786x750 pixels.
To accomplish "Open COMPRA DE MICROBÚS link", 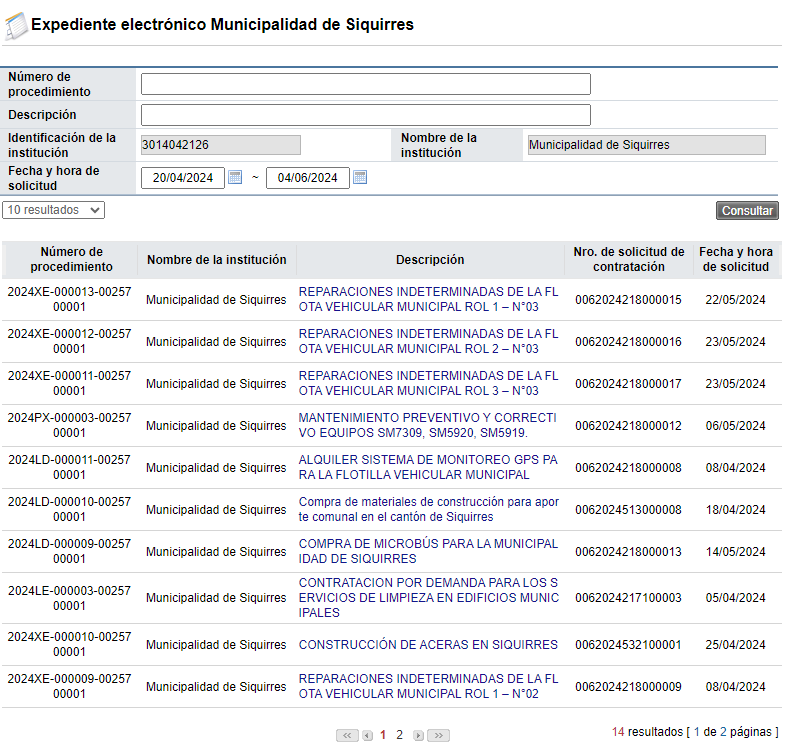I will [x=428, y=551].
